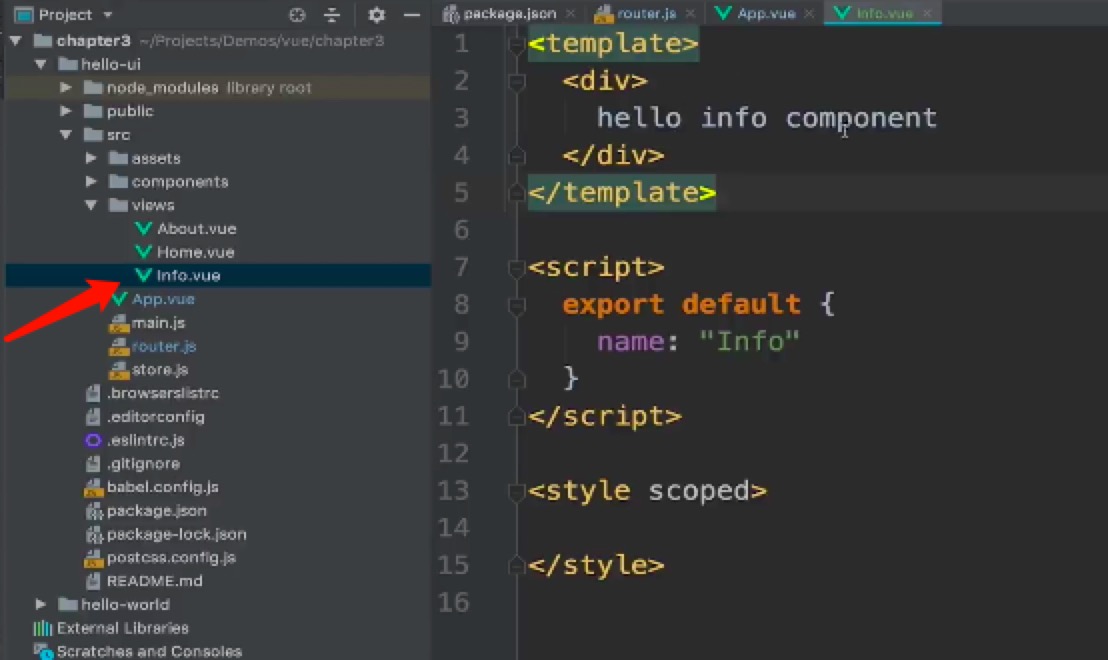Click the ESLint icon beside .eslintrc.js
The height and width of the screenshot is (660, 1108).
coord(93,440)
